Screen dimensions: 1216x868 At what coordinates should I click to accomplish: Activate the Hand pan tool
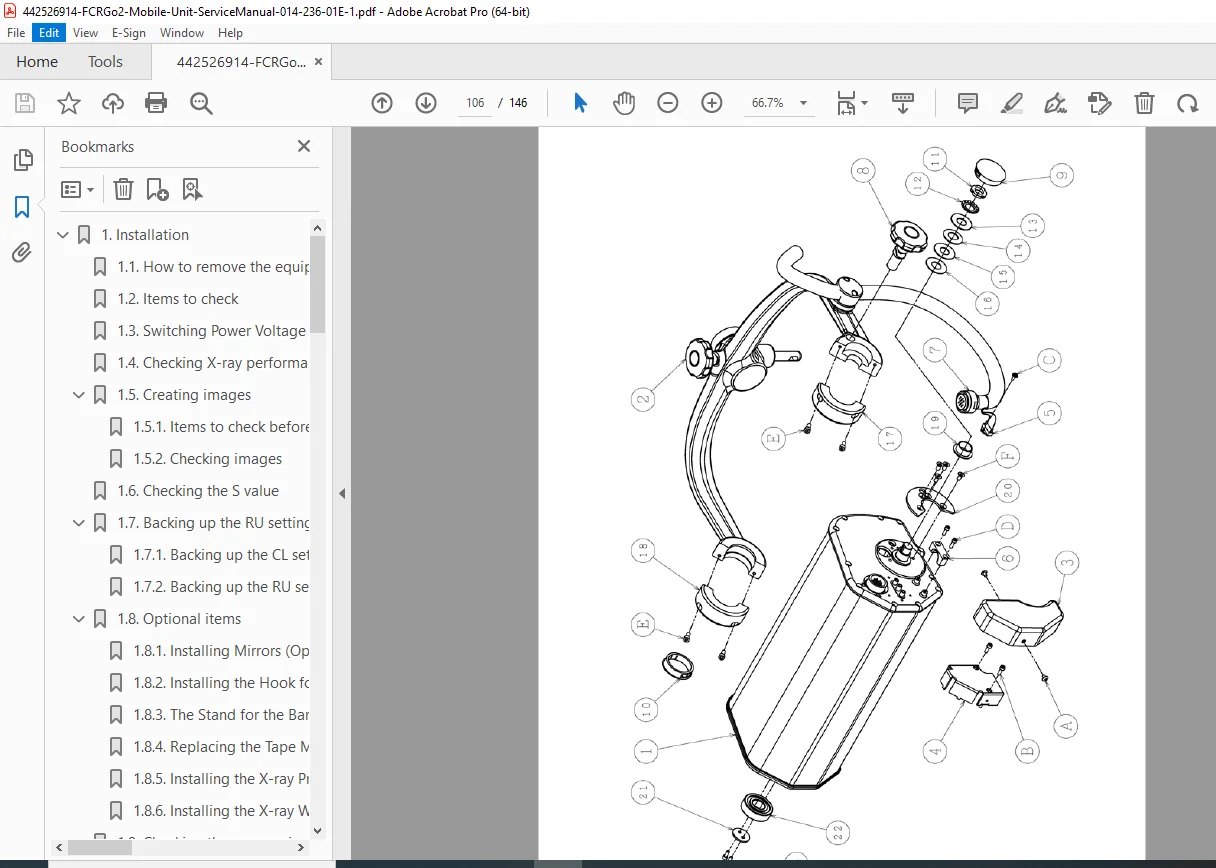pyautogui.click(x=624, y=103)
